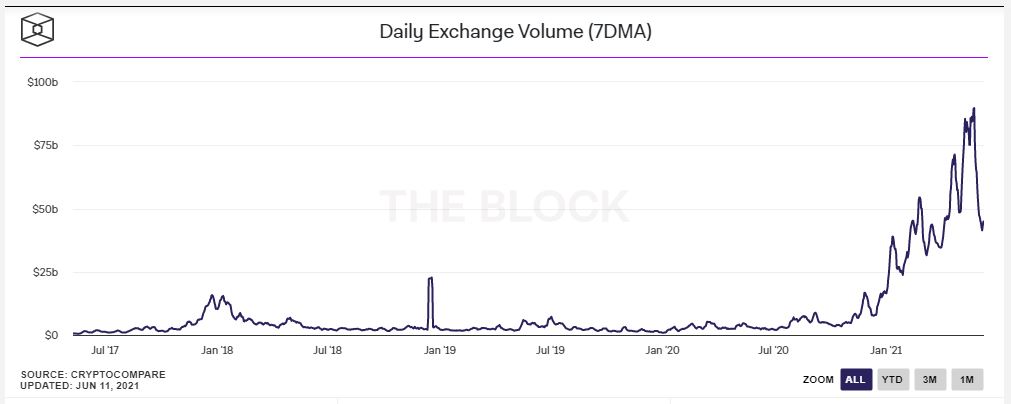Set chart zoom to 1M
The image size is (1011, 404).
(x=966, y=379)
